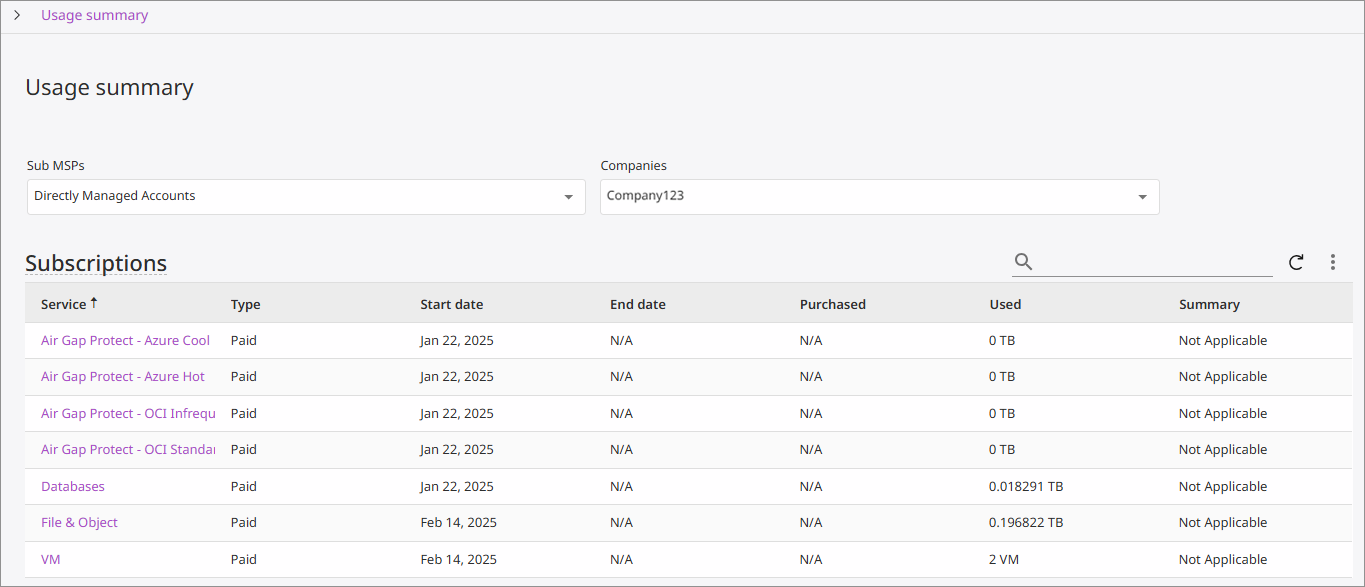Sort by the Start date column header
1365x587 pixels.
coord(451,305)
